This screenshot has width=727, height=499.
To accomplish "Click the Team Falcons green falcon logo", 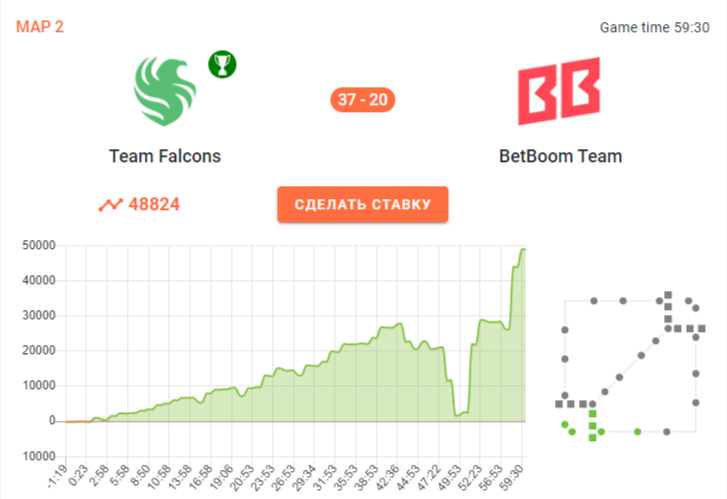I will point(165,91).
